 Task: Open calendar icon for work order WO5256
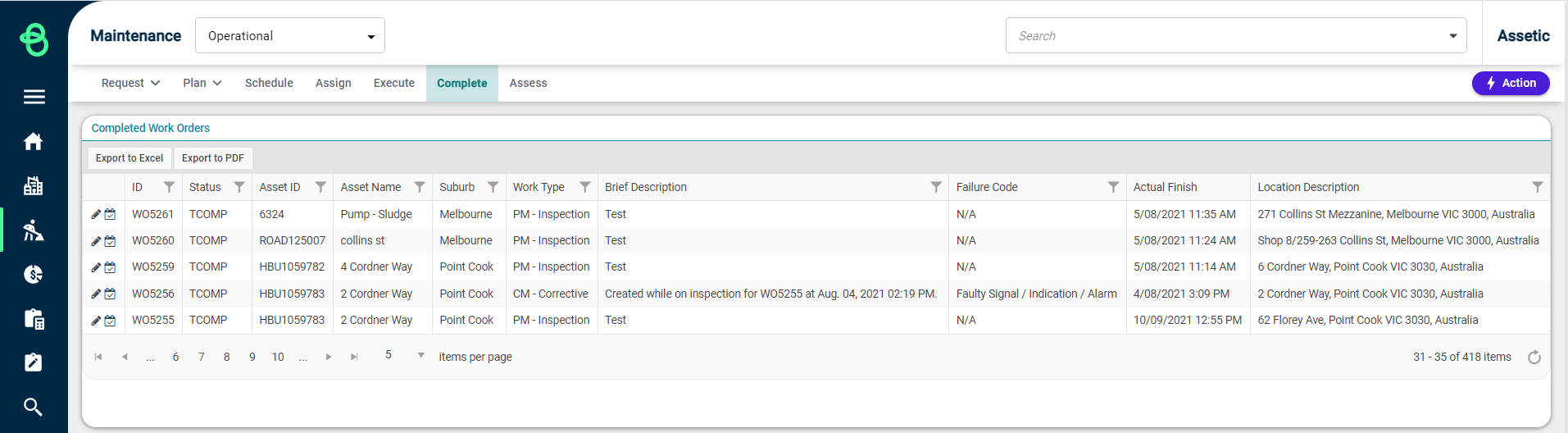pyautogui.click(x=110, y=294)
